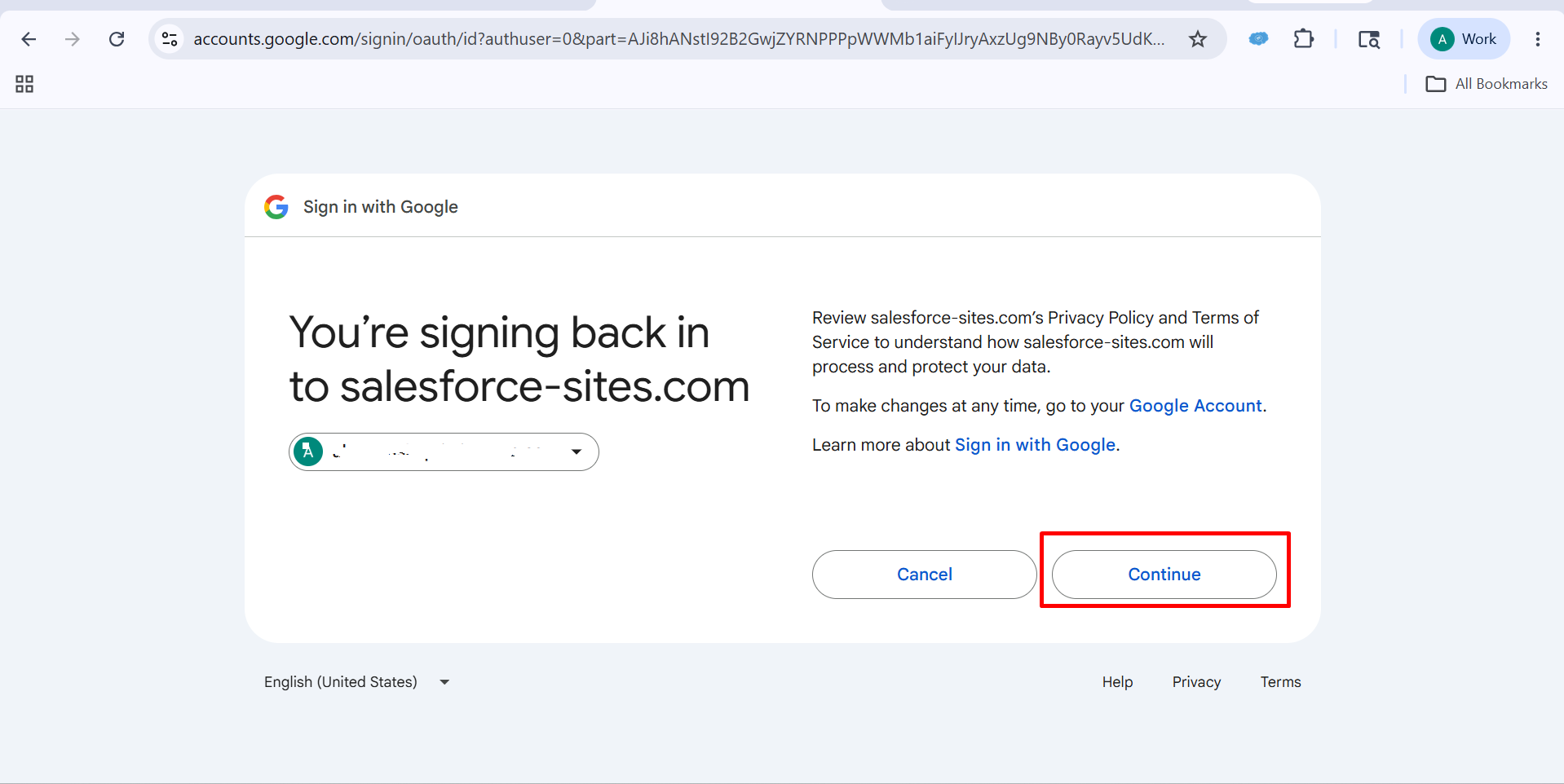
Task: Open the All Bookmarks folder
Action: [1486, 84]
